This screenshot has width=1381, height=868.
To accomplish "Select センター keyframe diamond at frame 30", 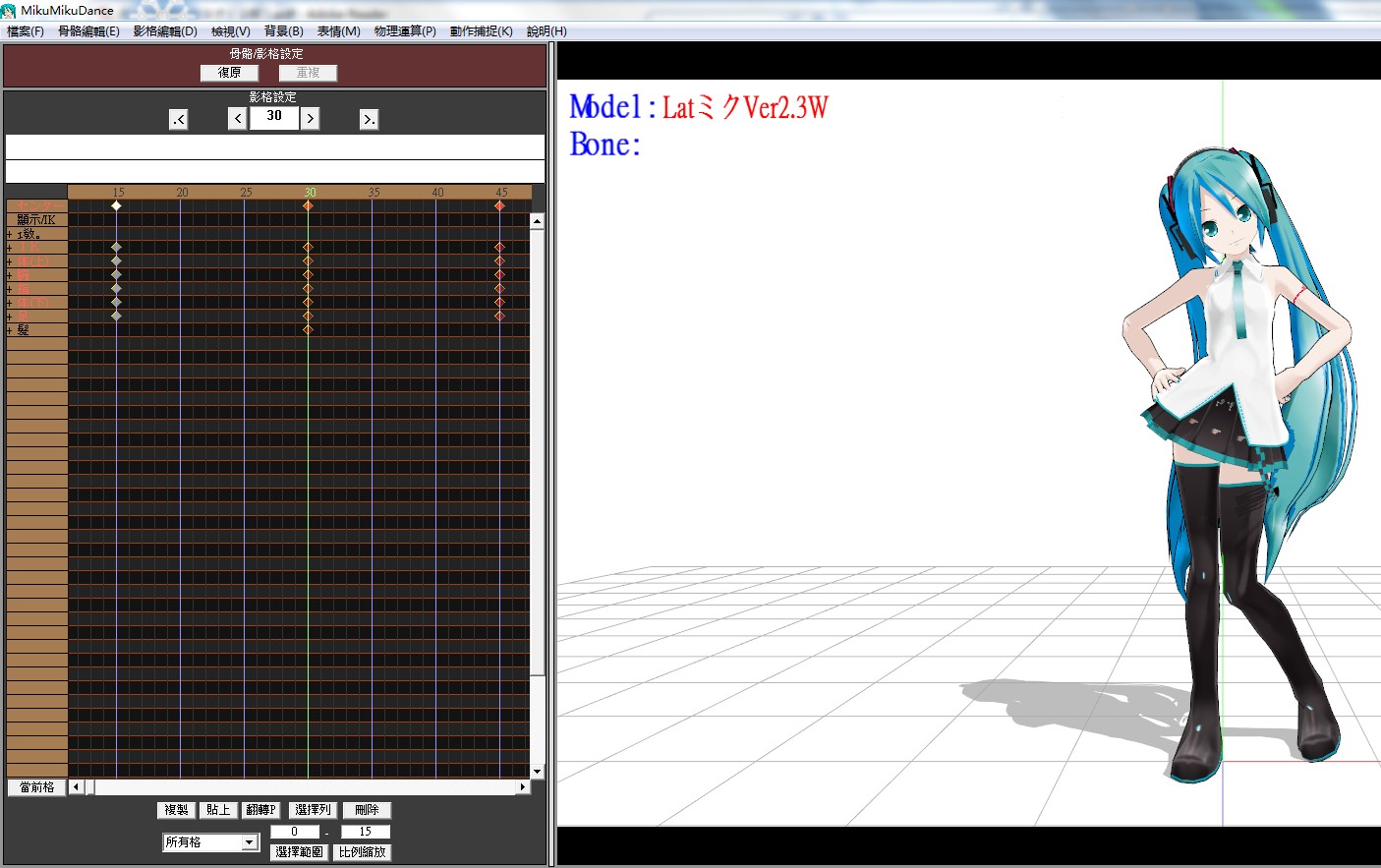I will pos(308,205).
